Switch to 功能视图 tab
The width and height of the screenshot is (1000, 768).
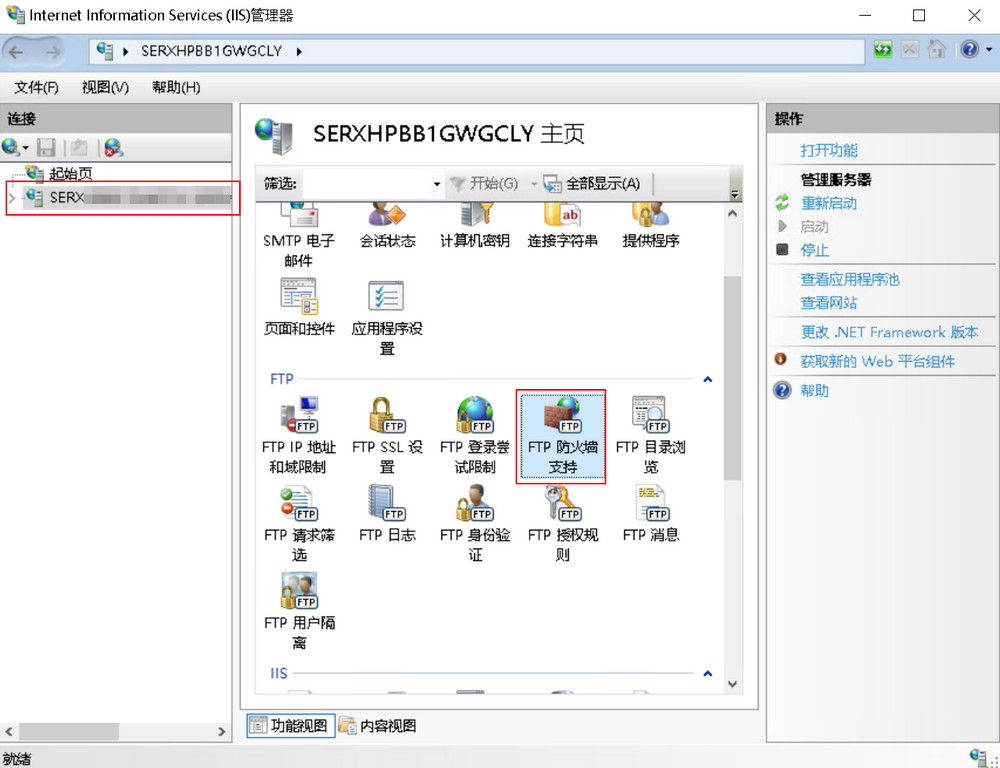pyautogui.click(x=291, y=726)
